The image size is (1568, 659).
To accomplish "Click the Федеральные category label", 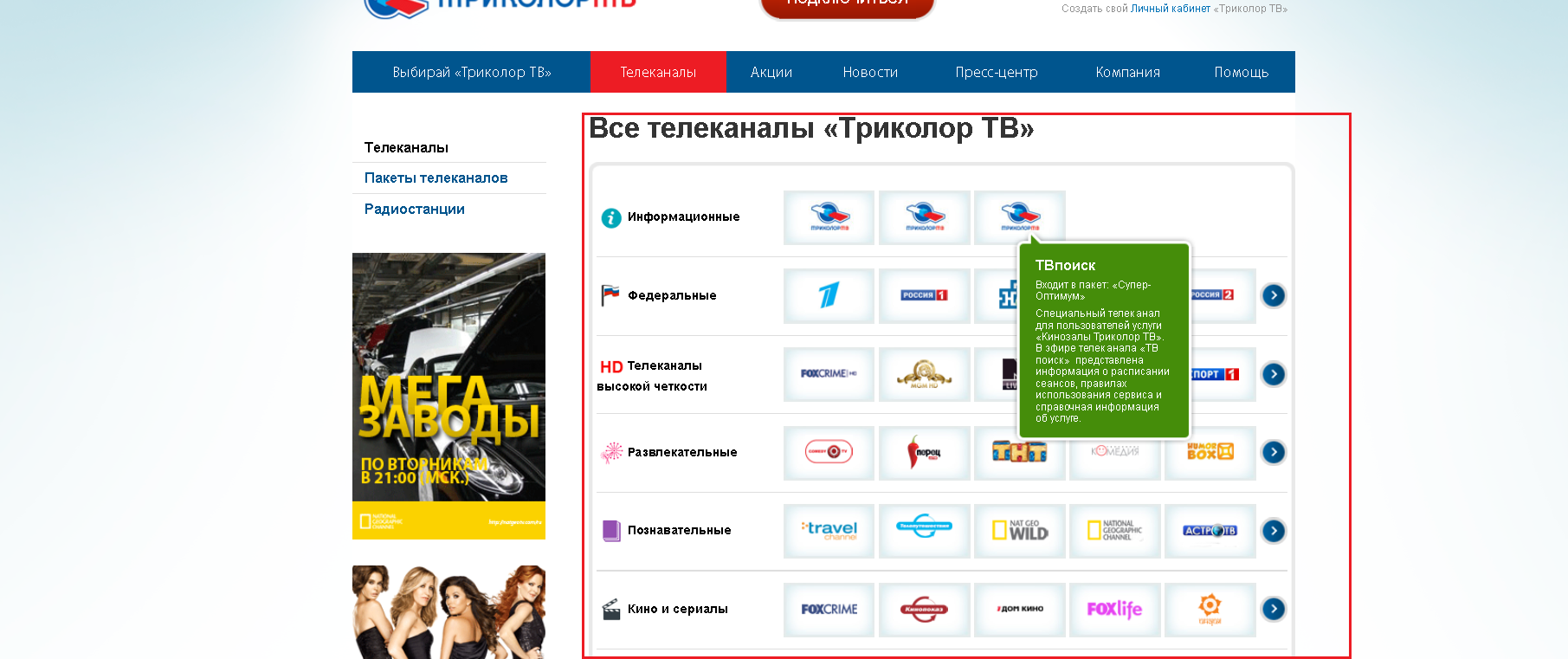I will coord(672,295).
